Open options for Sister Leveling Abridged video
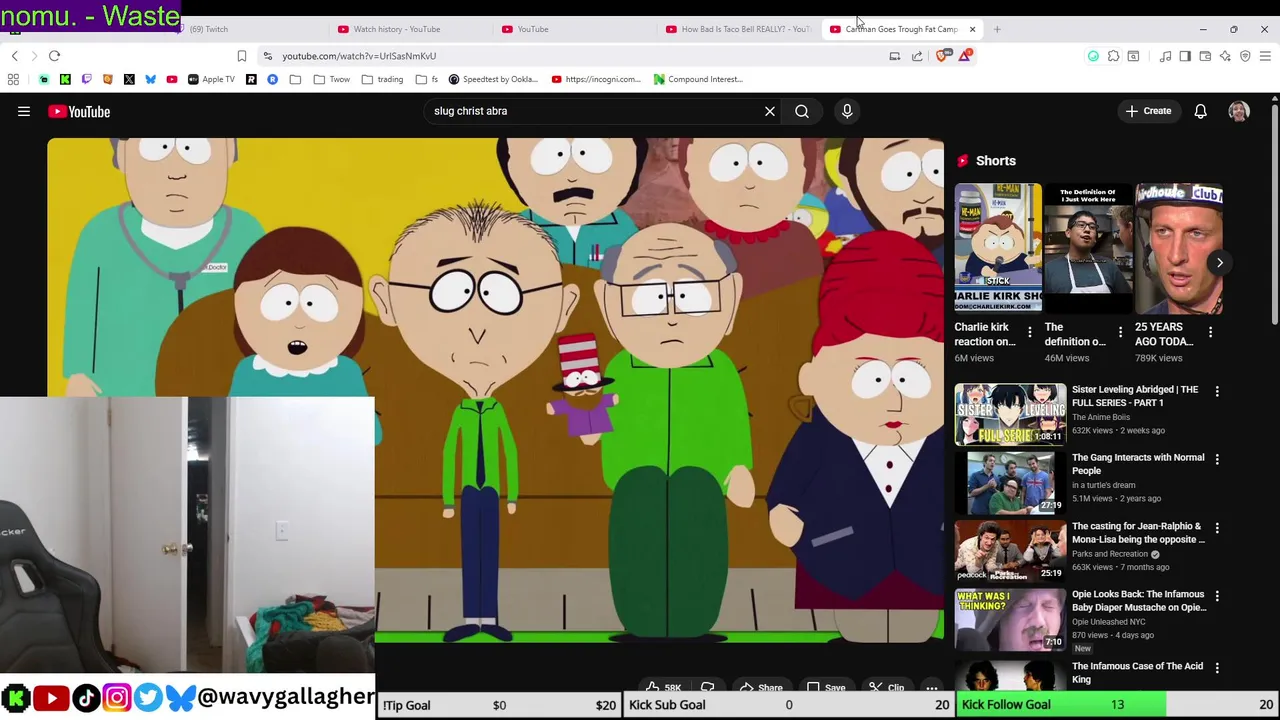The image size is (1280, 720). (x=1217, y=391)
